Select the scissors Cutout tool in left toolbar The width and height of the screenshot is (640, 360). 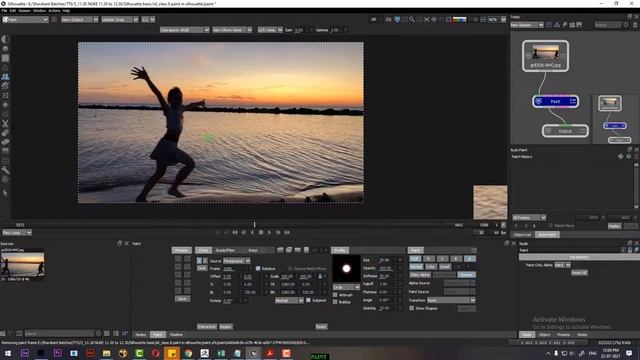pyautogui.click(x=5, y=123)
